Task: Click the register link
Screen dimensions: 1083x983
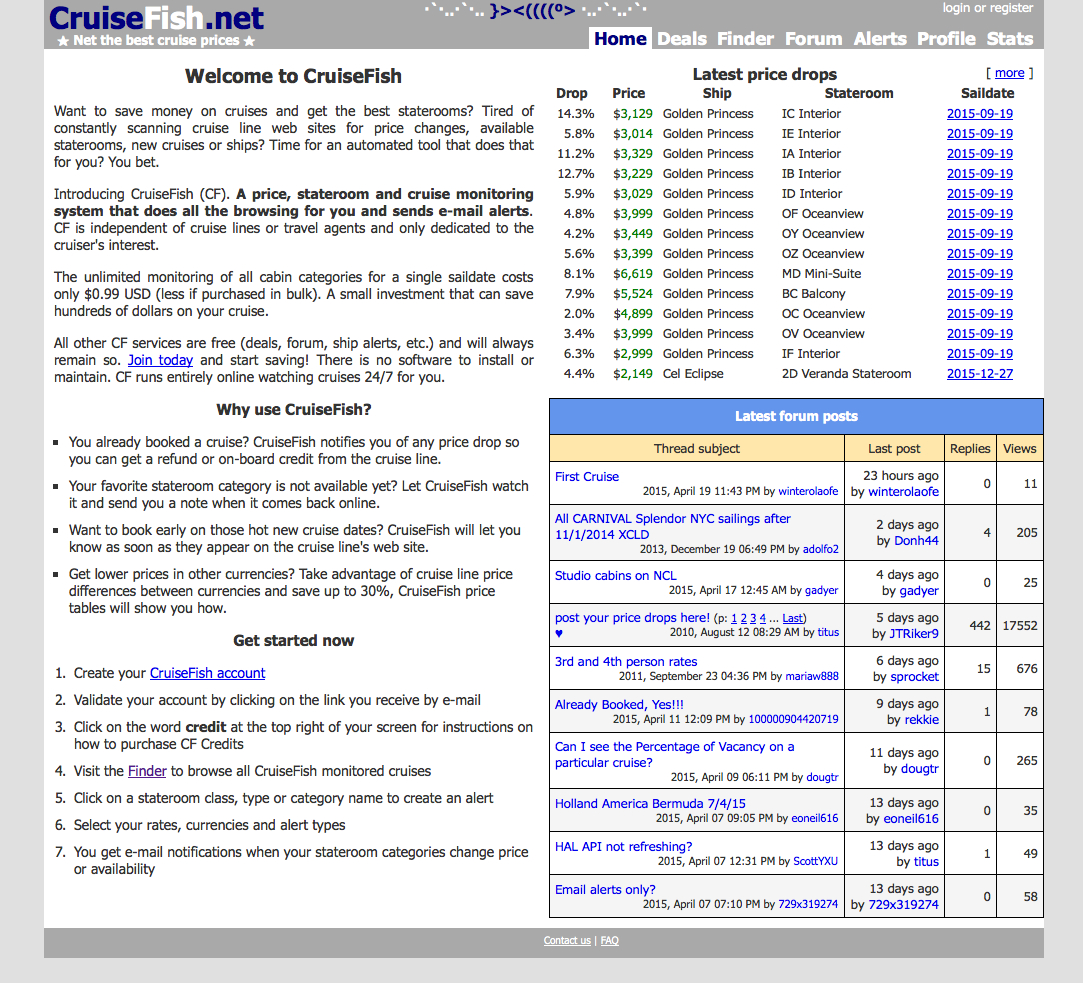Action: (1011, 8)
